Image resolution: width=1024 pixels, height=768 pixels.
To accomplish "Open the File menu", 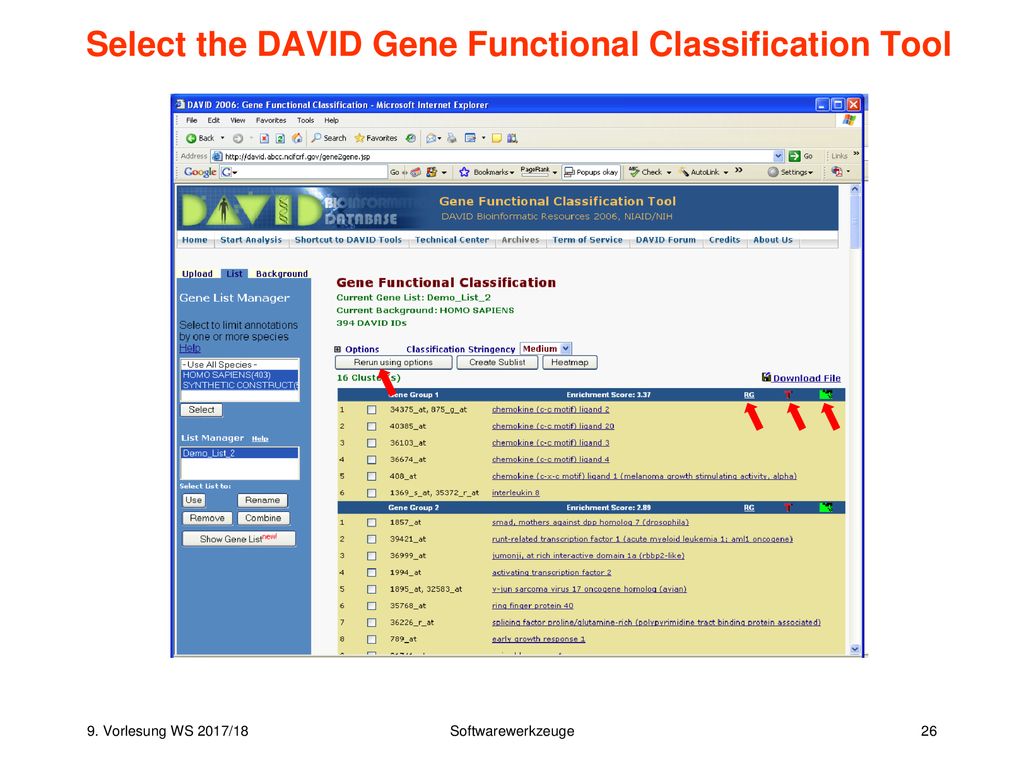I will pyautogui.click(x=191, y=120).
